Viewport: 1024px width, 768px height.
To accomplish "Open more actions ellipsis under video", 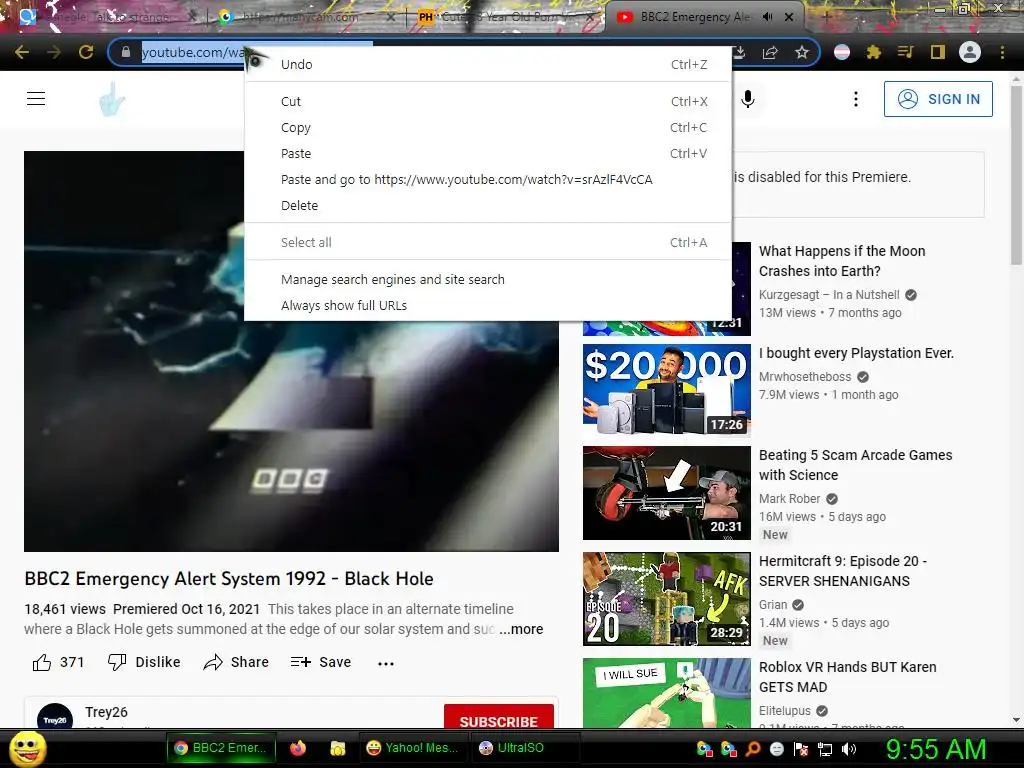I will click(386, 664).
